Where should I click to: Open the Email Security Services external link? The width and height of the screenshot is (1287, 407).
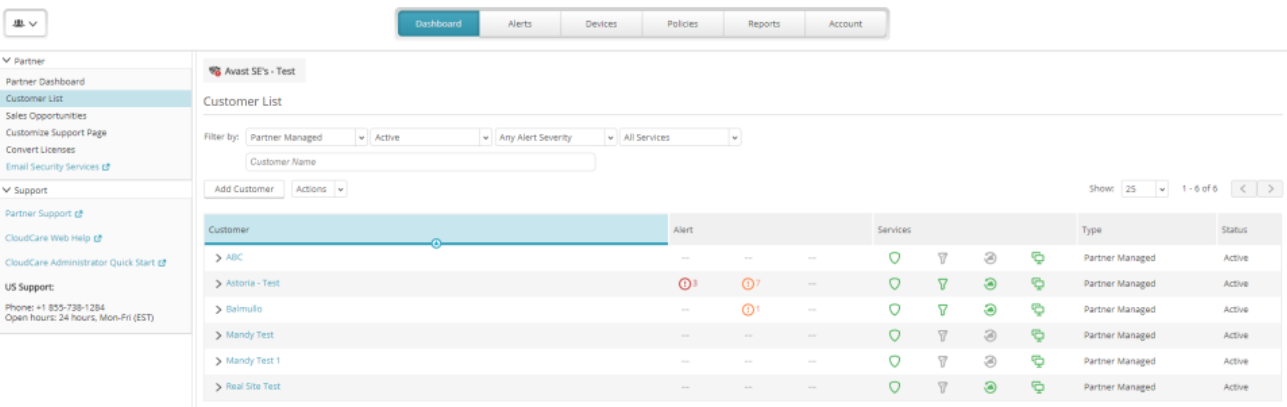(57, 167)
